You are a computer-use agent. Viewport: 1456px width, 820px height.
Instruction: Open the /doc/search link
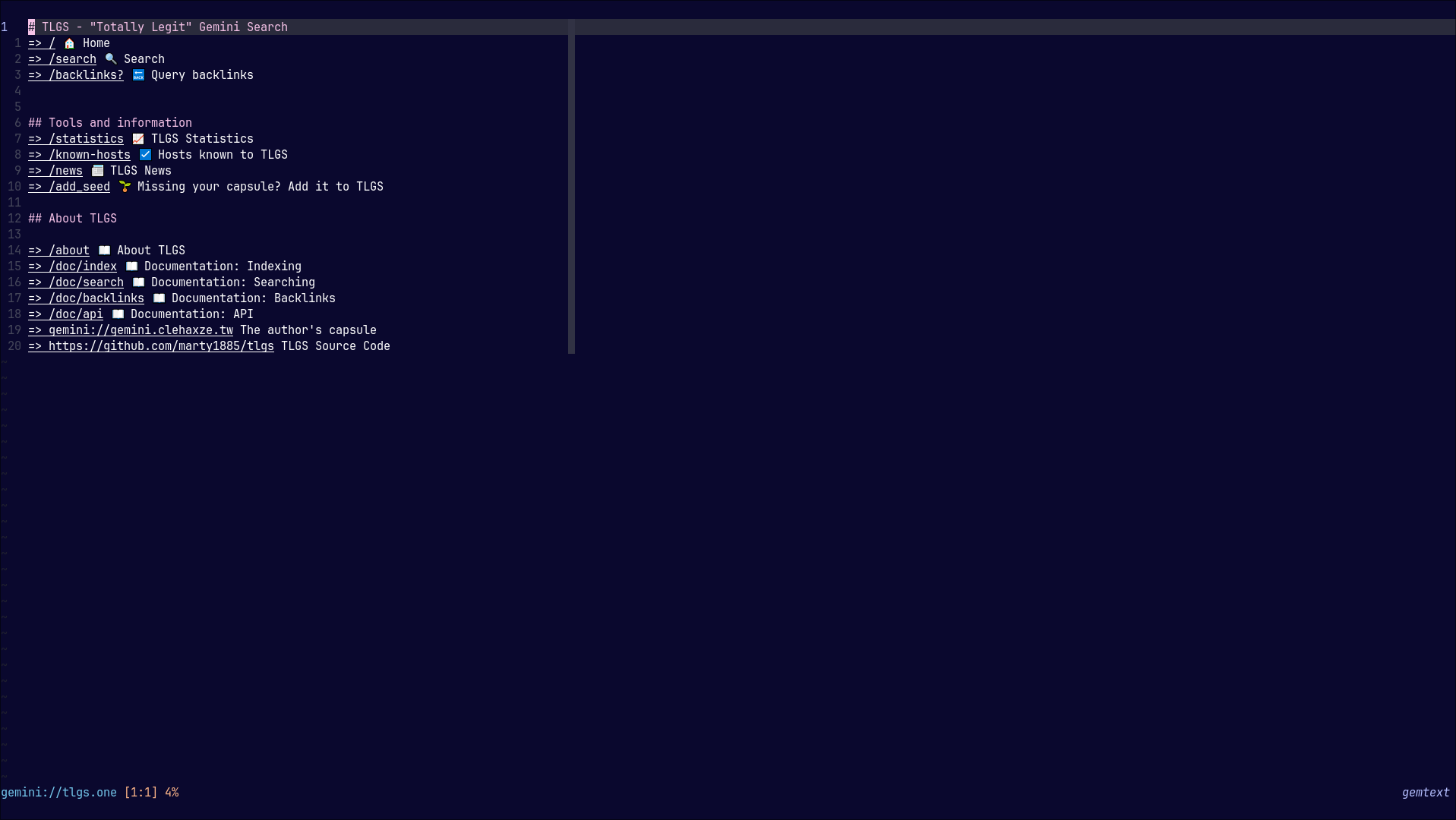[x=76, y=282]
